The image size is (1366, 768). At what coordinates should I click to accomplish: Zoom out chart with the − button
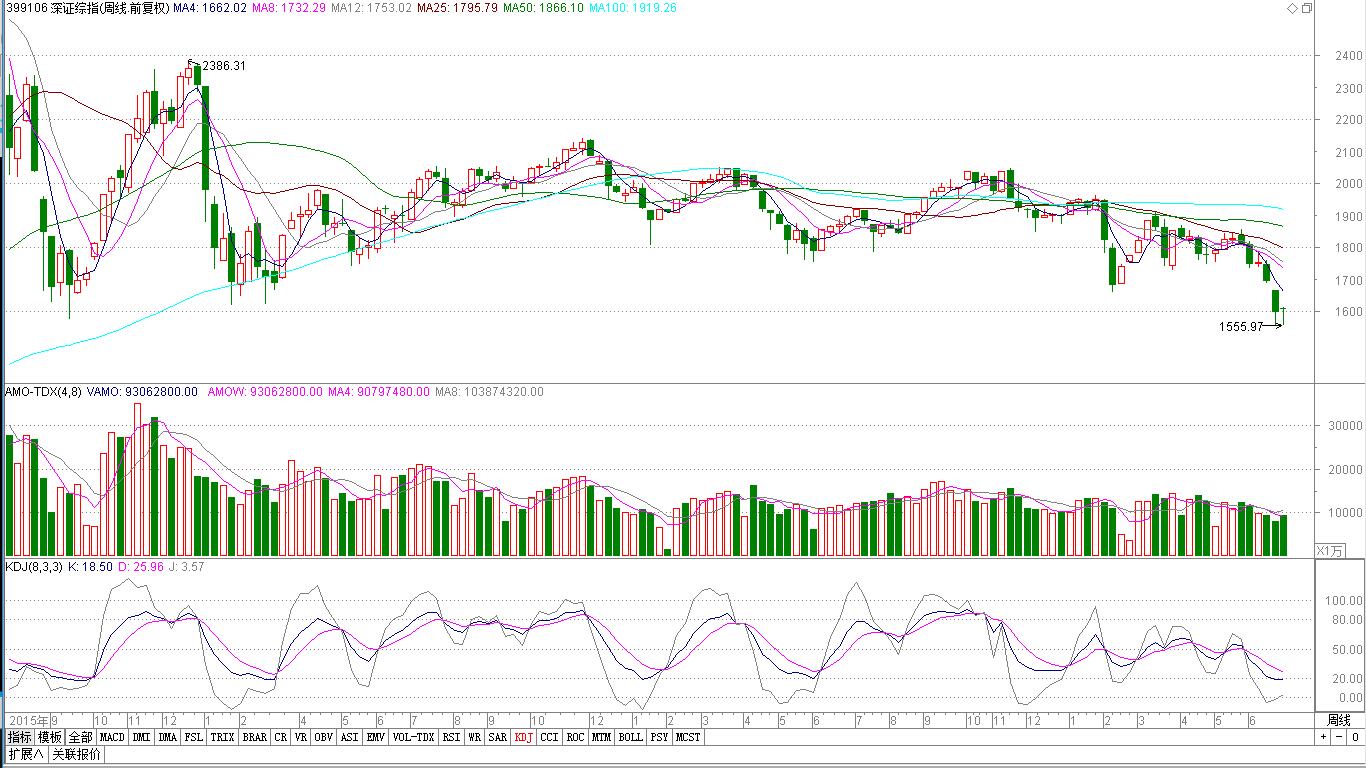click(1339, 737)
